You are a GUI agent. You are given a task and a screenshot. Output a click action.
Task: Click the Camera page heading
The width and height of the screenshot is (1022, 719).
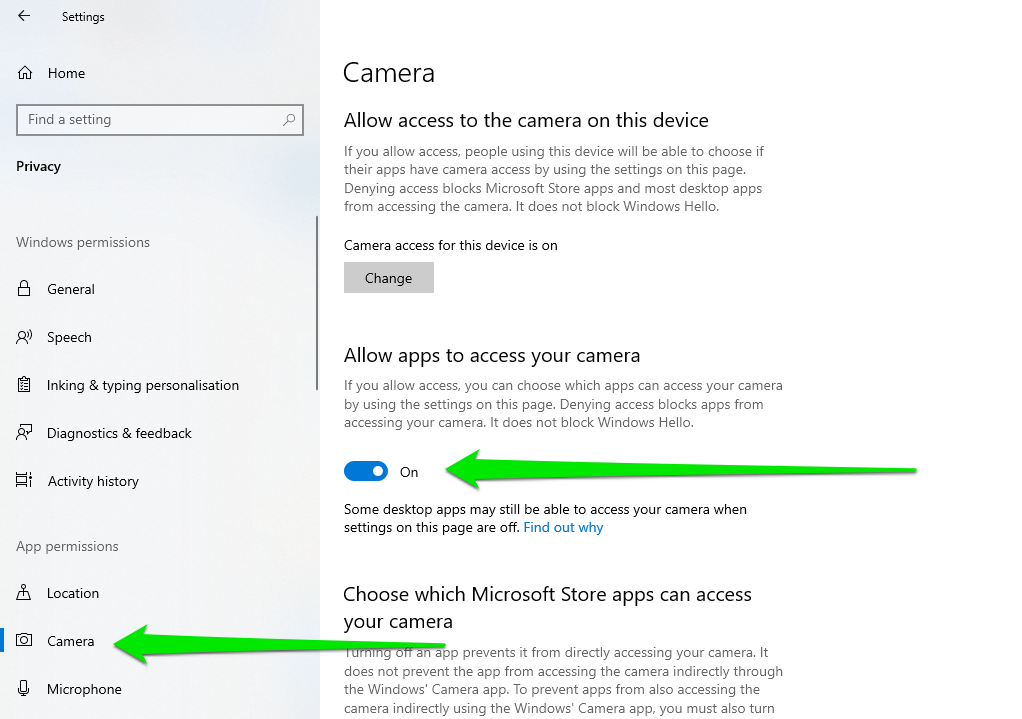click(388, 72)
